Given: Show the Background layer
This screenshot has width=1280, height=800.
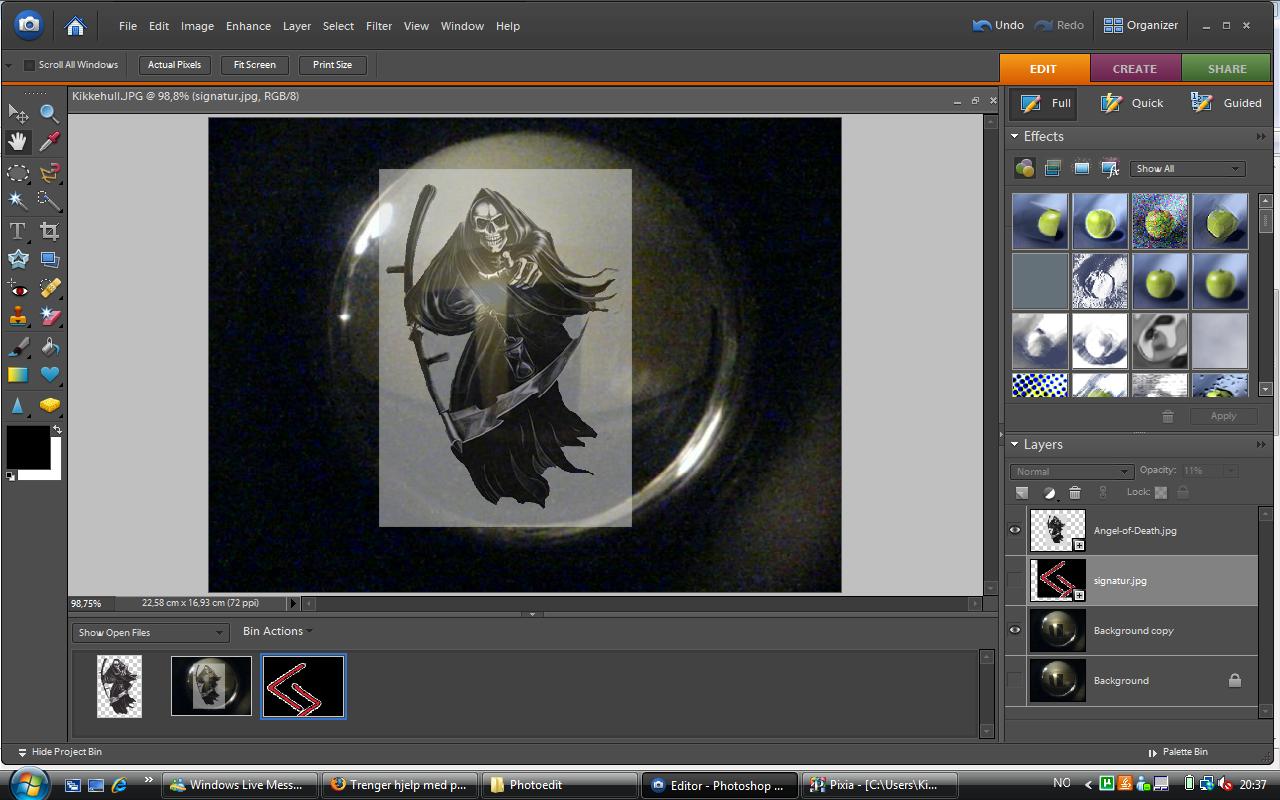Looking at the screenshot, I should [1015, 680].
